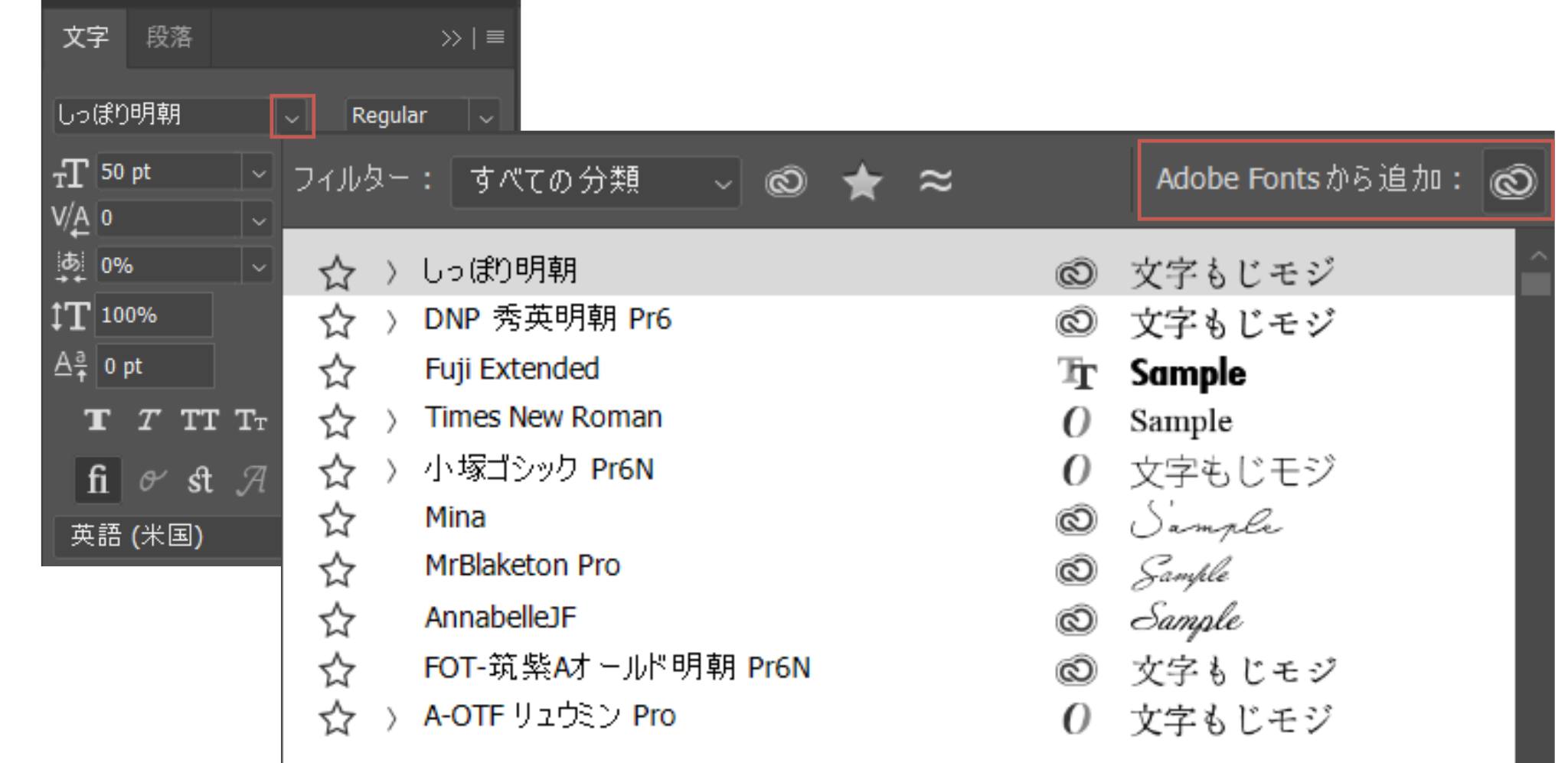Image resolution: width=1568 pixels, height=763 pixels.
Task: Show favorite fonts with star filter
Action: pyautogui.click(x=862, y=181)
